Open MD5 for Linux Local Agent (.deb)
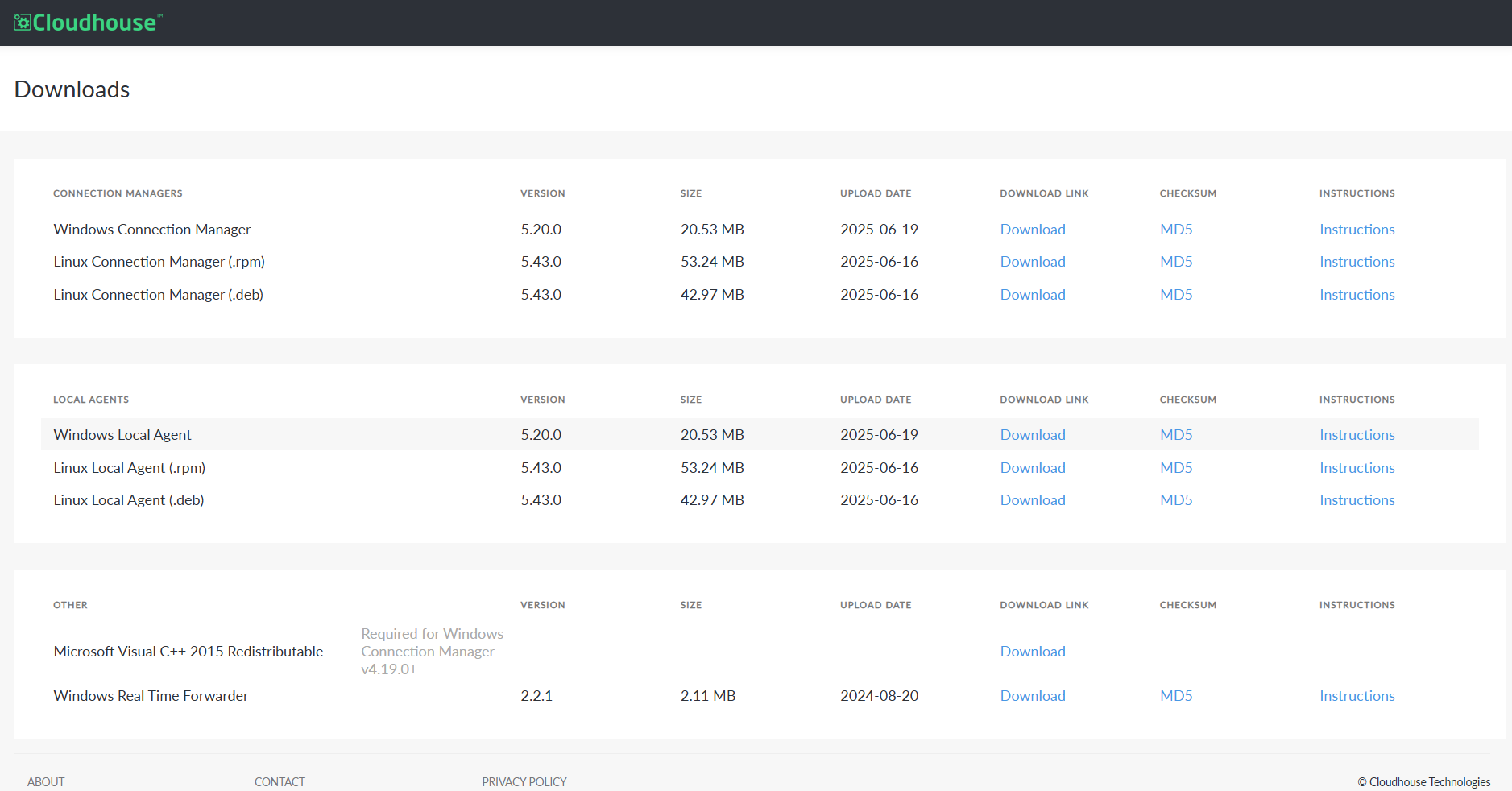The width and height of the screenshot is (1512, 791). pyautogui.click(x=1176, y=500)
